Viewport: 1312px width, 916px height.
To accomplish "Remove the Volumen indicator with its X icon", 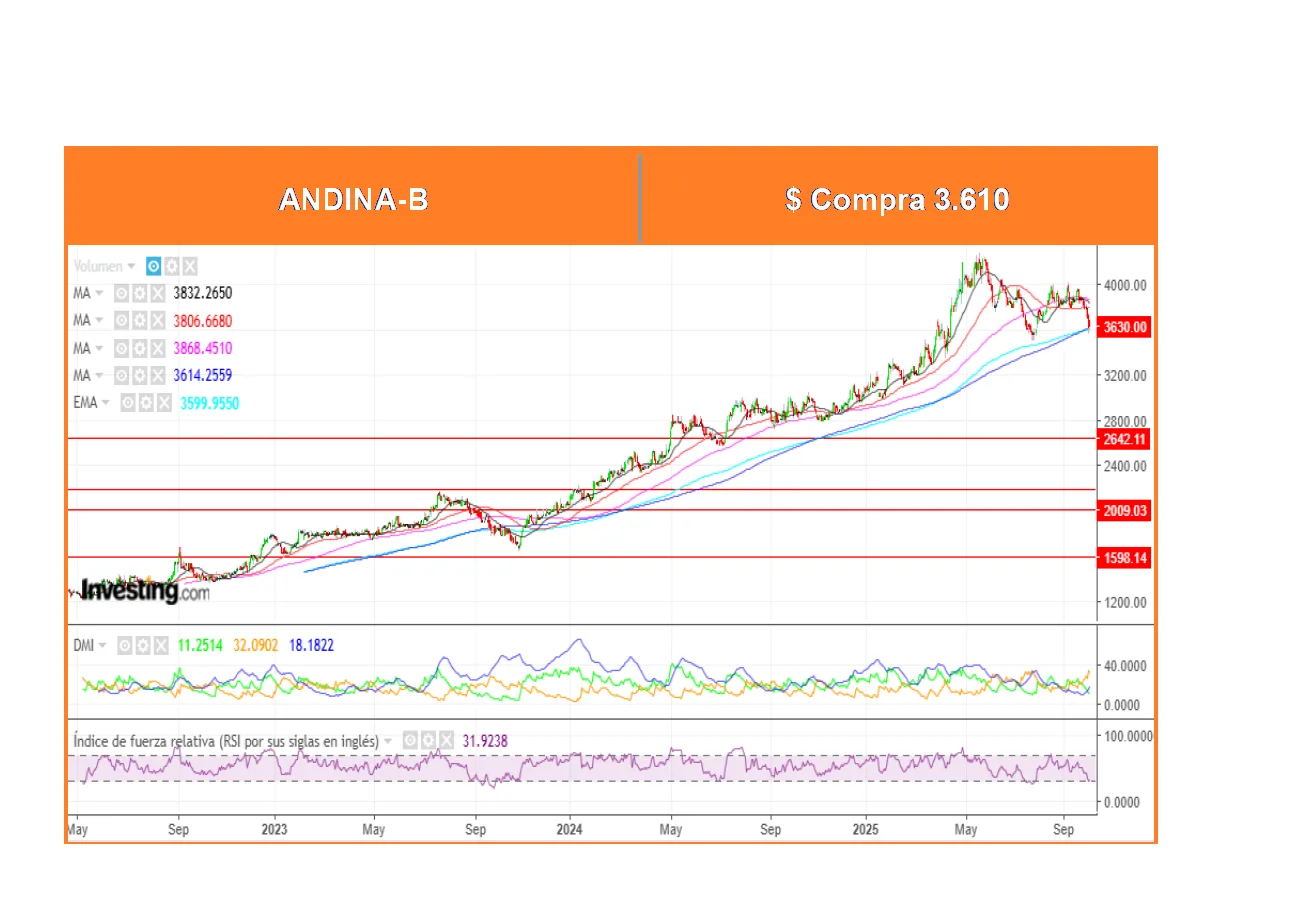I will [x=190, y=266].
